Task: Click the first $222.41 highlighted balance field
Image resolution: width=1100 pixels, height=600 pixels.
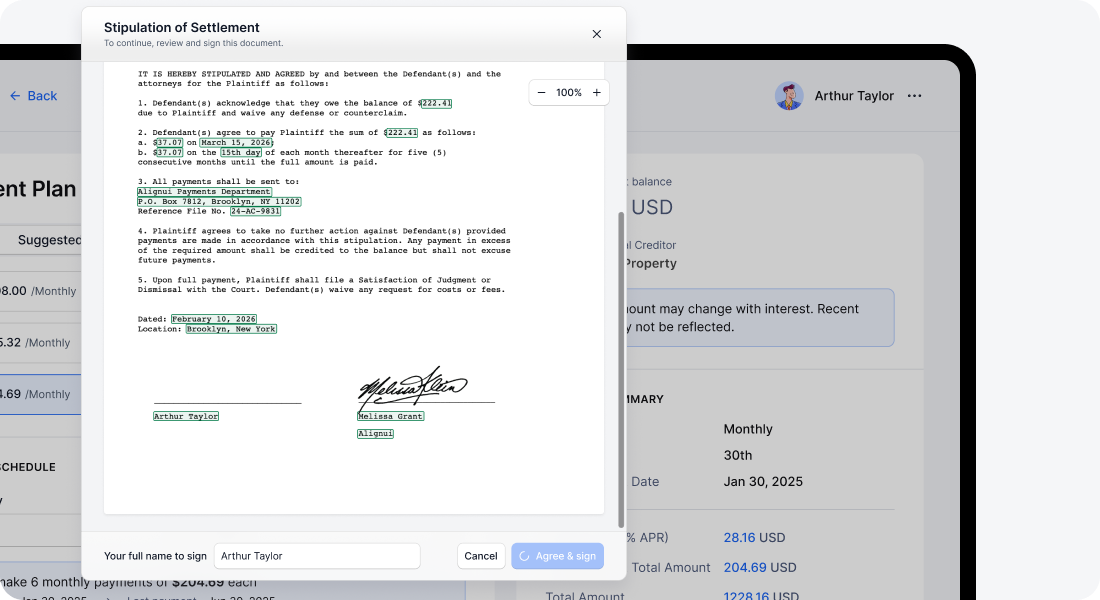Action: 436,103
